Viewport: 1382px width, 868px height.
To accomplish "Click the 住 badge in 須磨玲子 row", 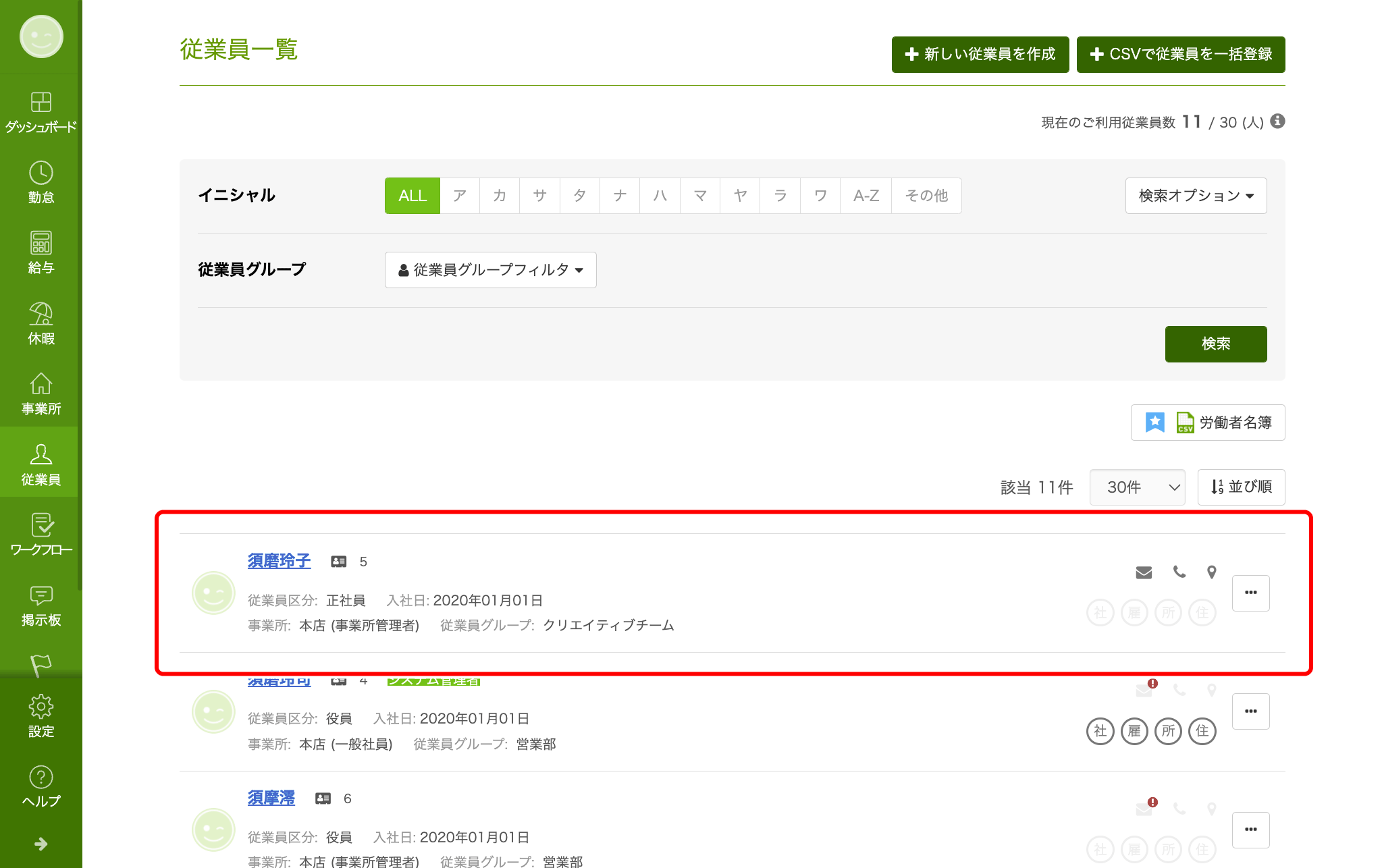I will (x=1202, y=613).
